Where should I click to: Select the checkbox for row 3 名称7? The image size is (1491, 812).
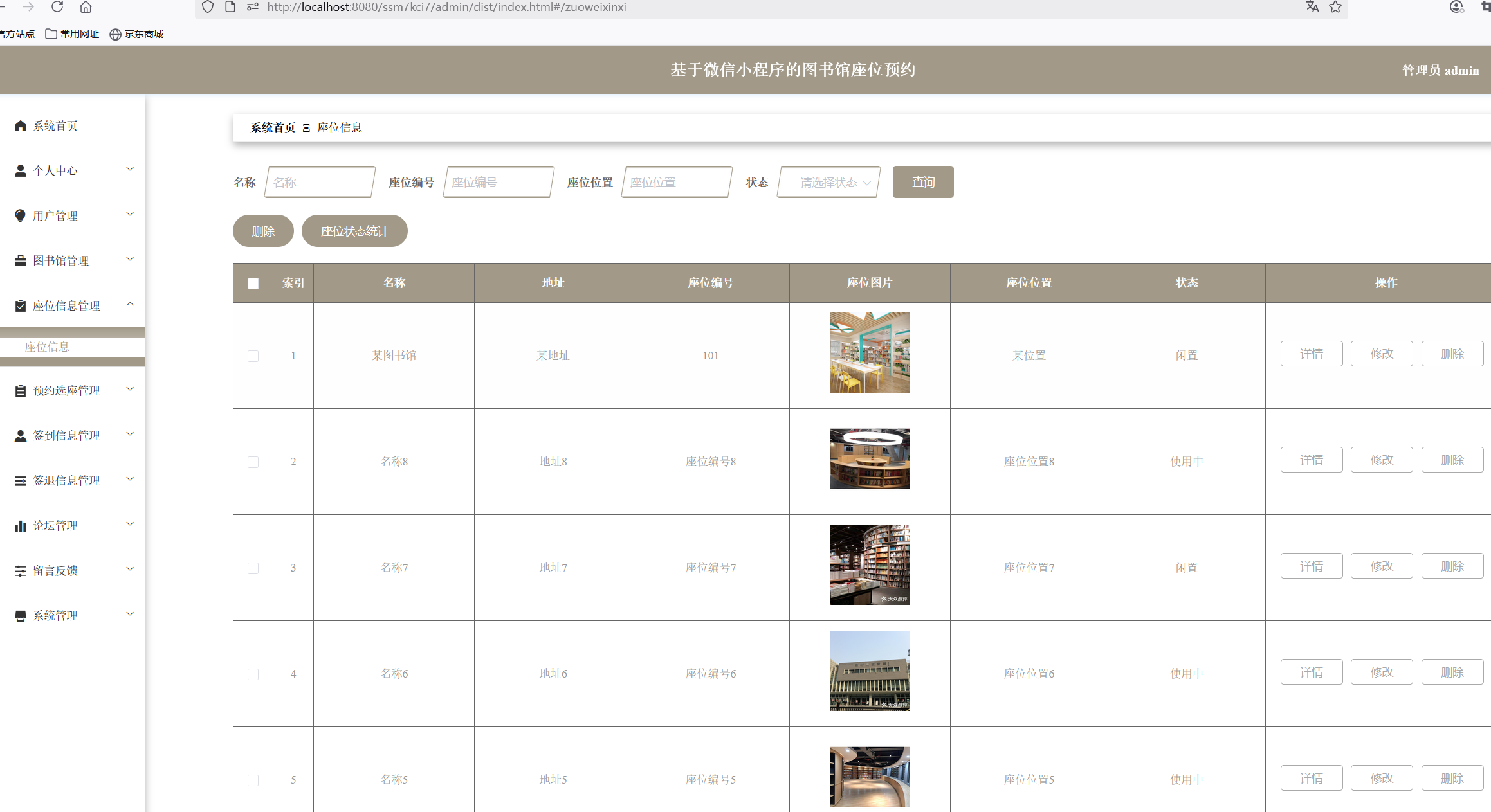pyautogui.click(x=253, y=568)
